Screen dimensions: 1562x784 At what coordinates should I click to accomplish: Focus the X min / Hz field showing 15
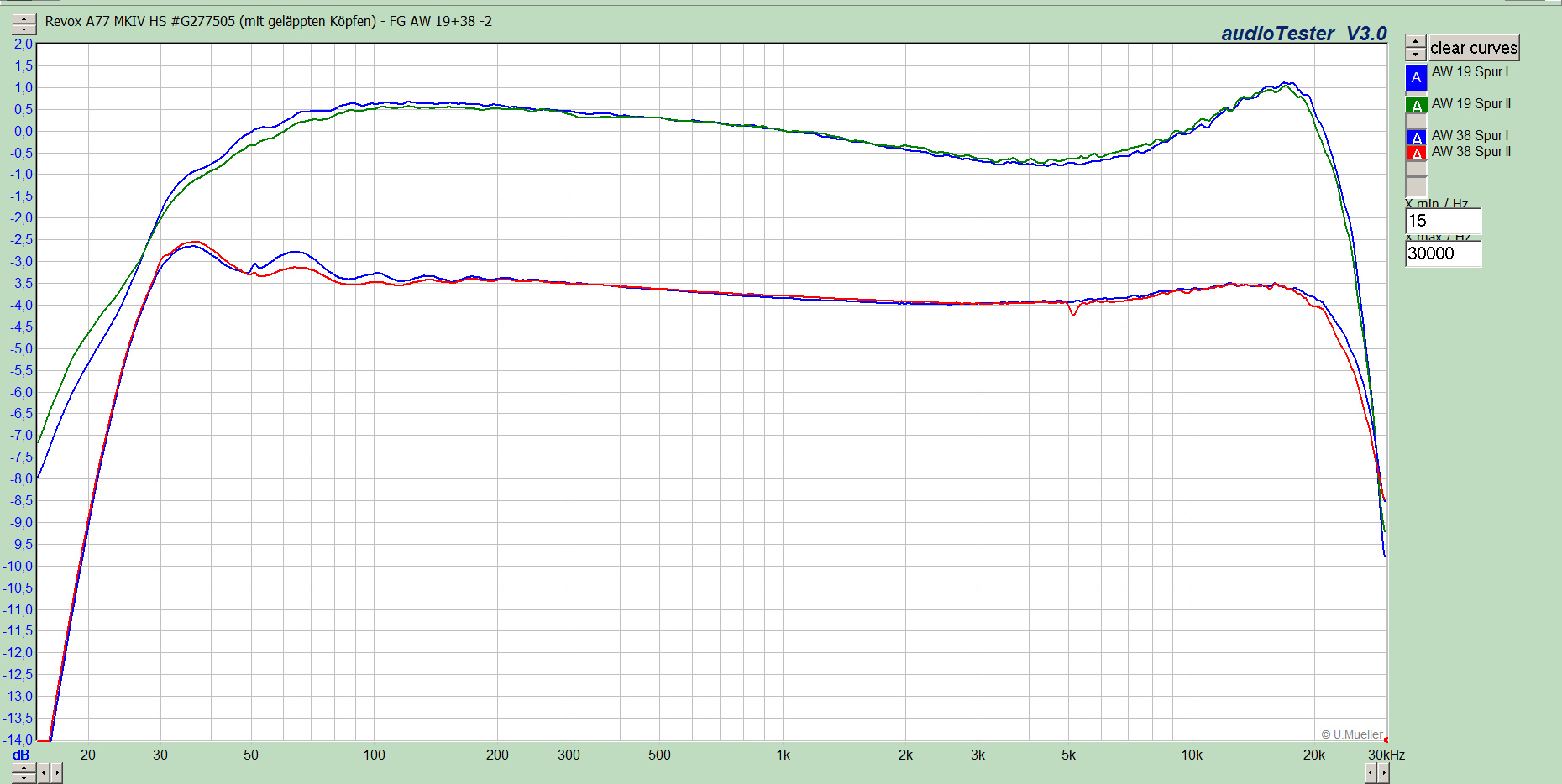[x=1443, y=221]
